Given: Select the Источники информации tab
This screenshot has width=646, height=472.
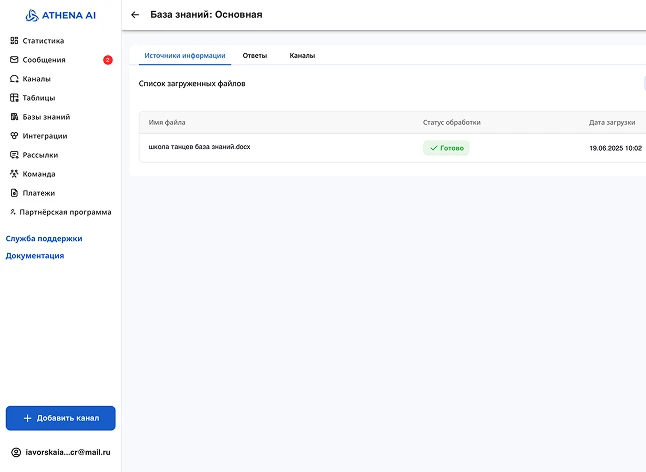Looking at the screenshot, I should [185, 56].
